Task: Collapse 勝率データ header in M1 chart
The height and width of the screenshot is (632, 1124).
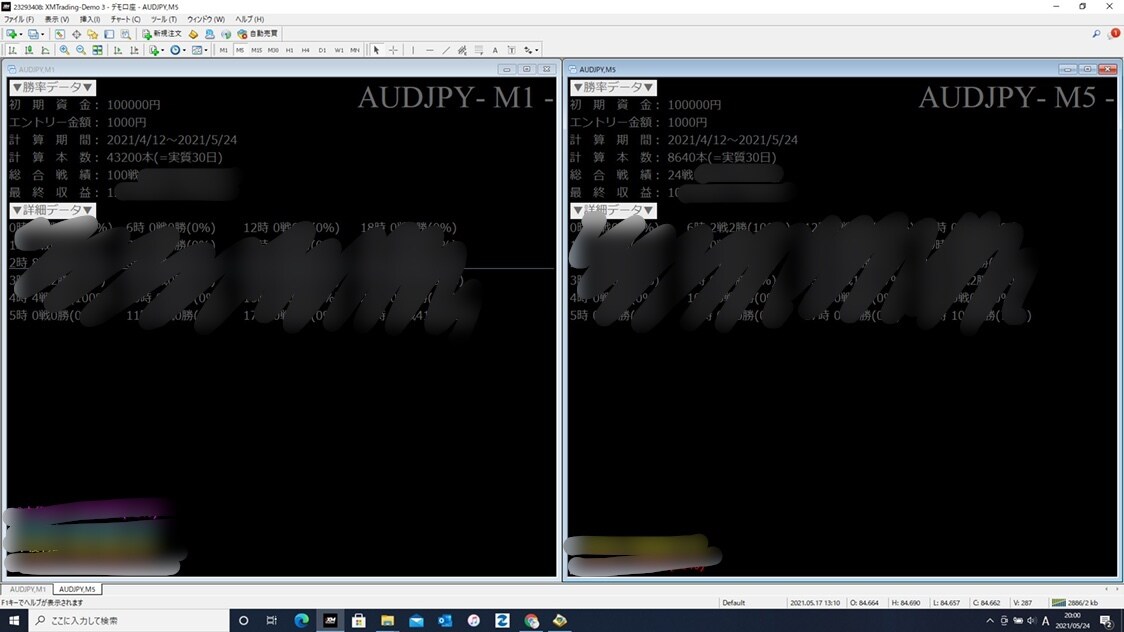Action: click(52, 87)
